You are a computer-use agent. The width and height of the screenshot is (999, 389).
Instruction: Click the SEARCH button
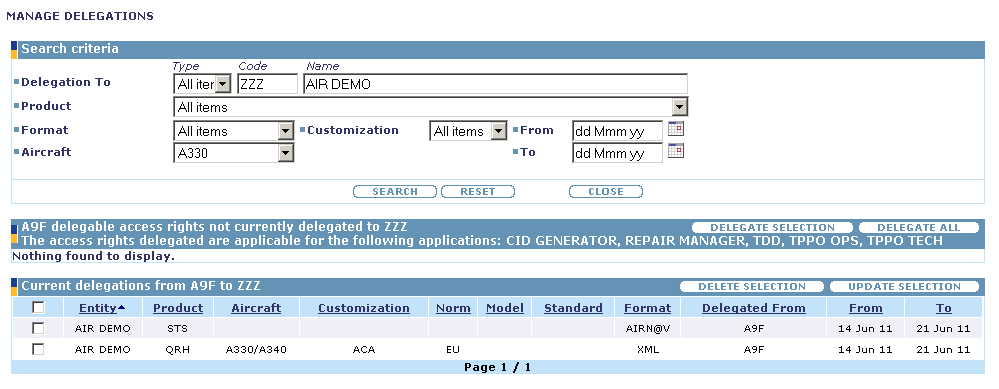point(395,192)
